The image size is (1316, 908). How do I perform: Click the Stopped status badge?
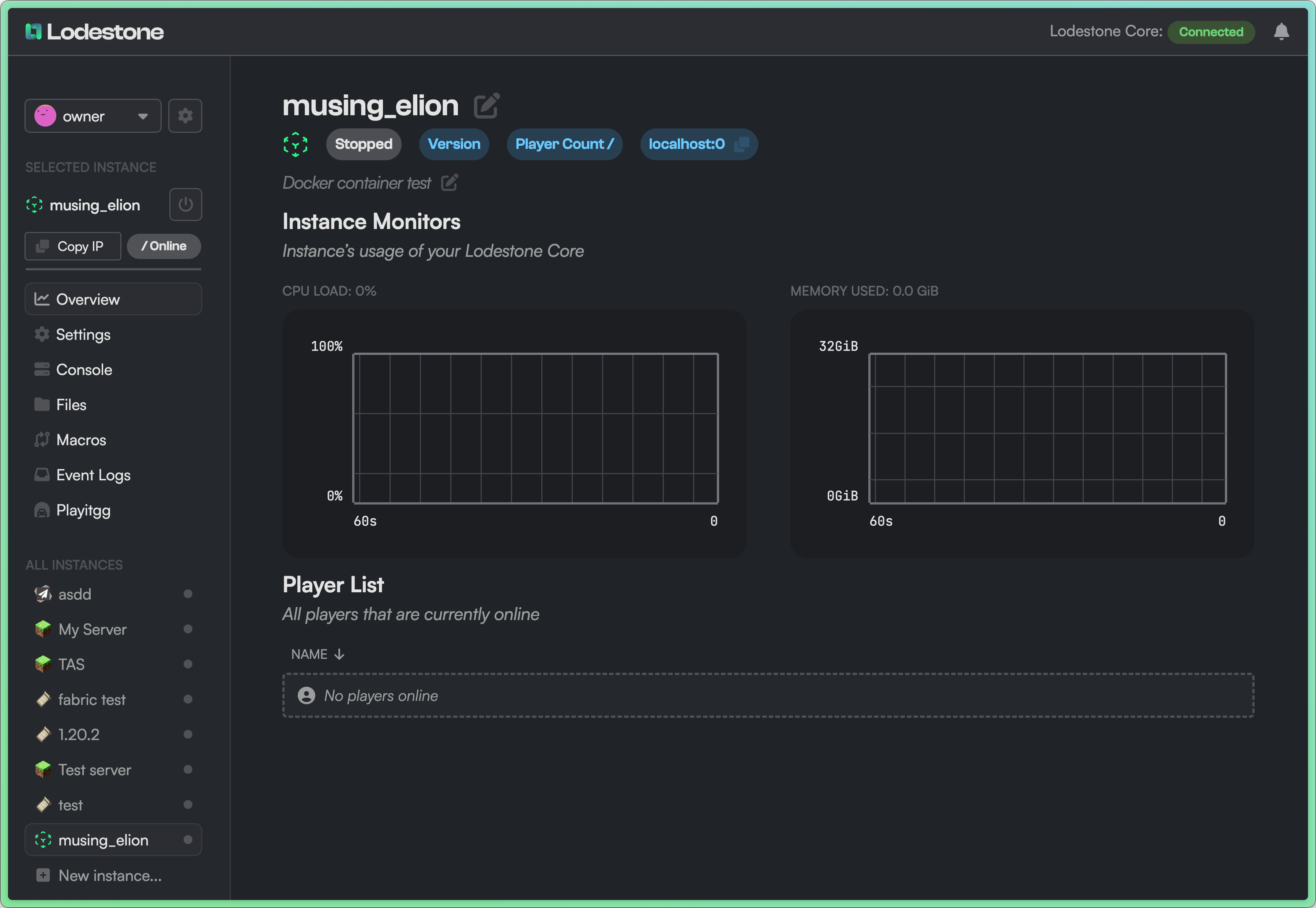pyautogui.click(x=364, y=144)
